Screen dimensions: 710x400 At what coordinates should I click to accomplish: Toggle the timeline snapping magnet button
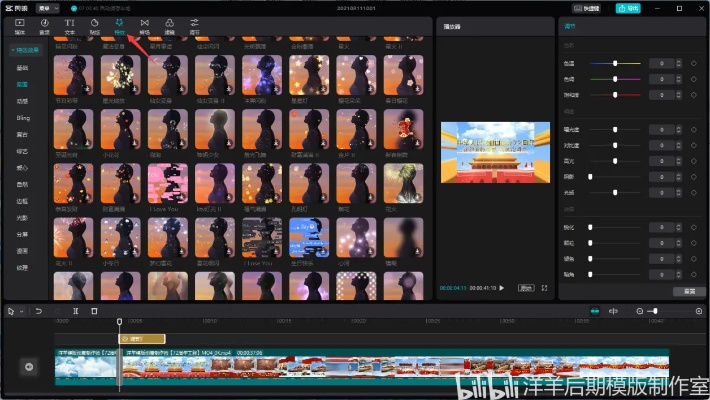coord(595,311)
